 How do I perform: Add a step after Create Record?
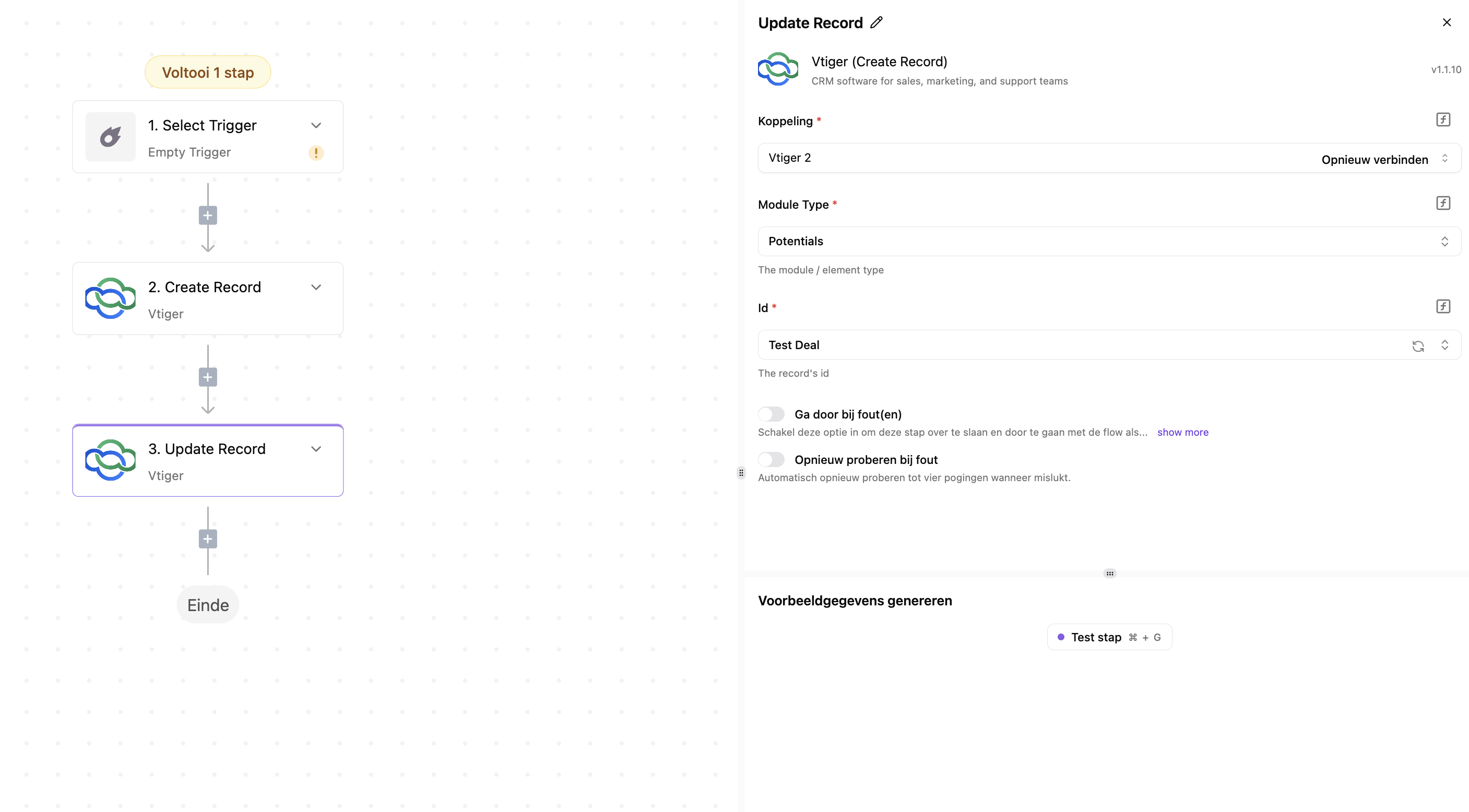[208, 377]
